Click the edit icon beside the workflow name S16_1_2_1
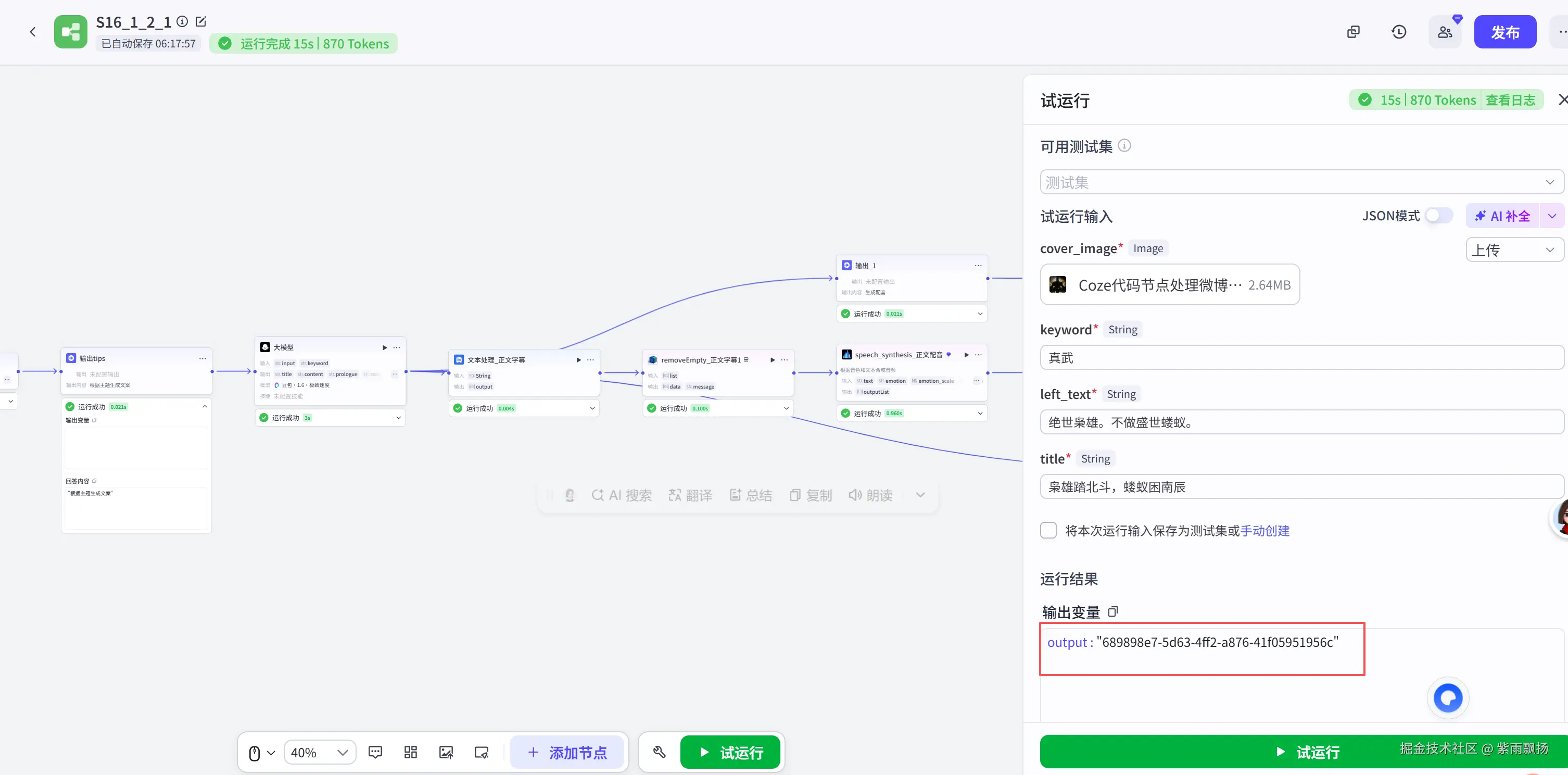The image size is (1568, 775). pos(201,22)
